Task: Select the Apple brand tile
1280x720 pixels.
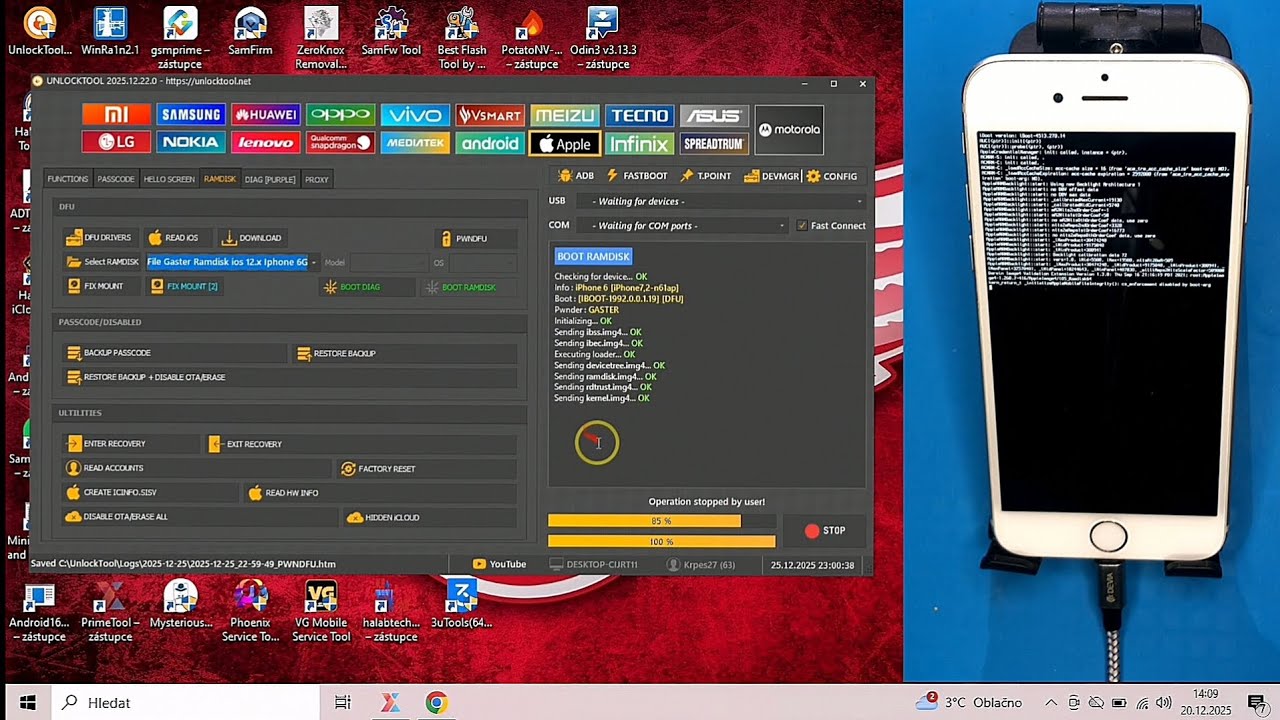Action: pos(565,144)
